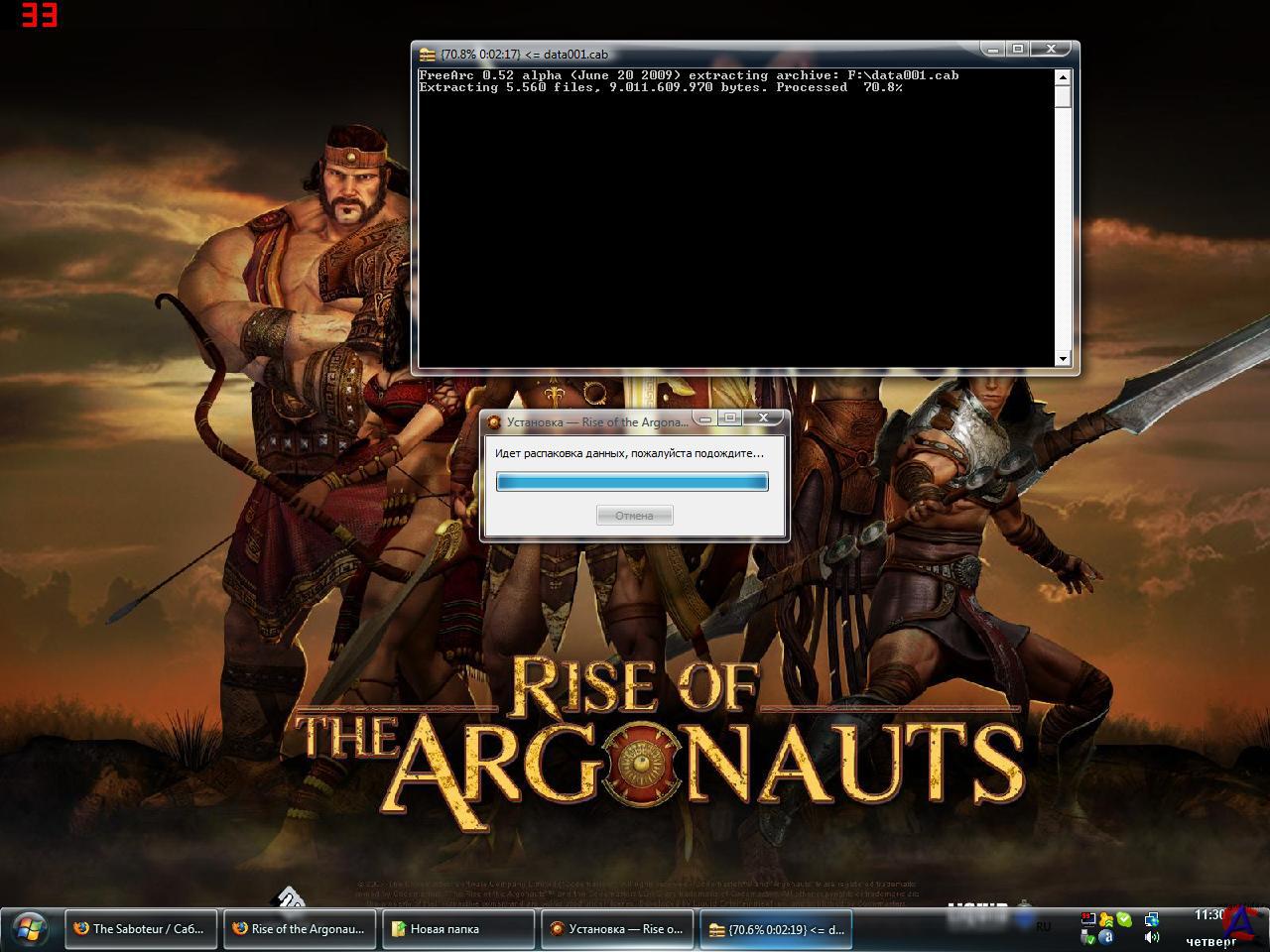This screenshot has height=952, width=1270.
Task: Select the data001.cab extraction taskbar button
Action: [x=776, y=929]
